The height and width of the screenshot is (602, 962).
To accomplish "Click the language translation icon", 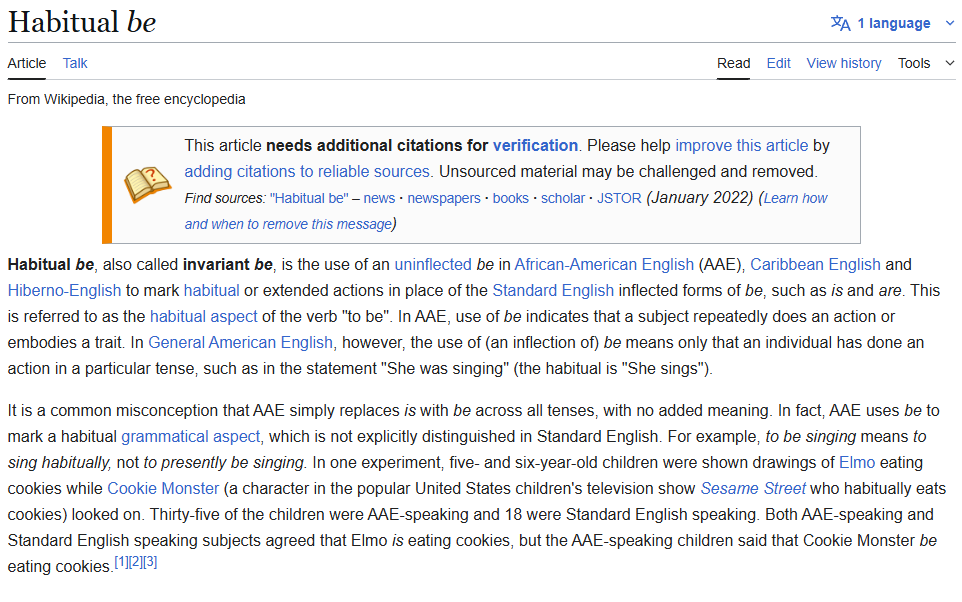I will click(x=840, y=23).
